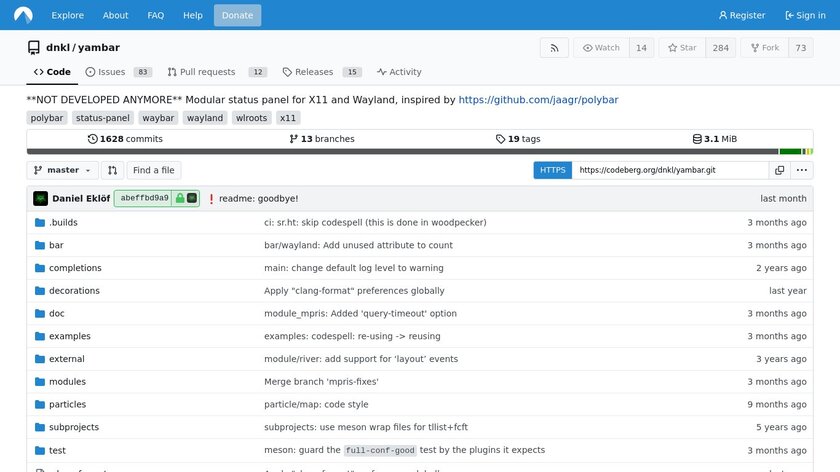
Task: Click the Codeberg logo icon
Action: 23,15
